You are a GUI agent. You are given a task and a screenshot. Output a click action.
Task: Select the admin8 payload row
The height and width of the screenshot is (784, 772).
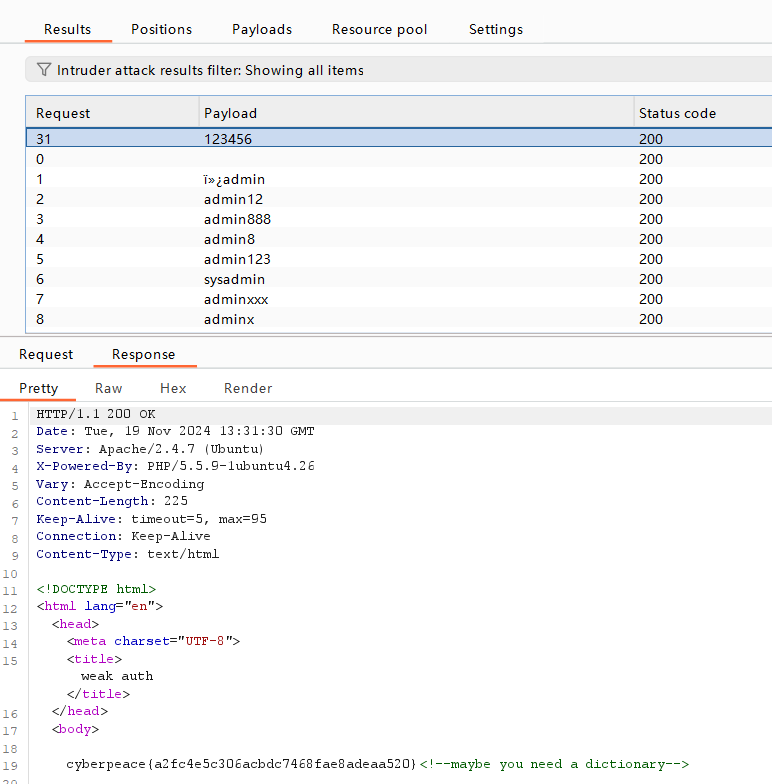tap(398, 239)
